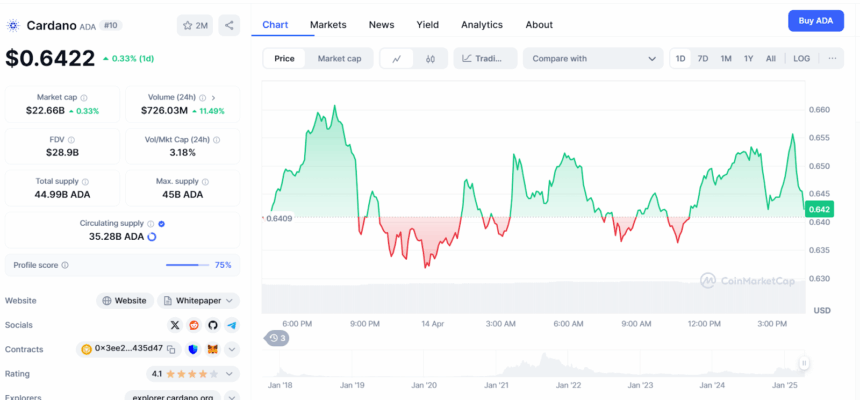Open explorer.cardano.org link
The height and width of the screenshot is (400, 860).
(x=173, y=397)
